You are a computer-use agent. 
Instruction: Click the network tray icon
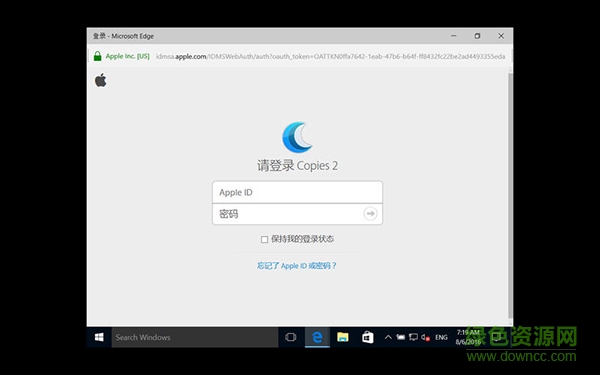click(413, 337)
